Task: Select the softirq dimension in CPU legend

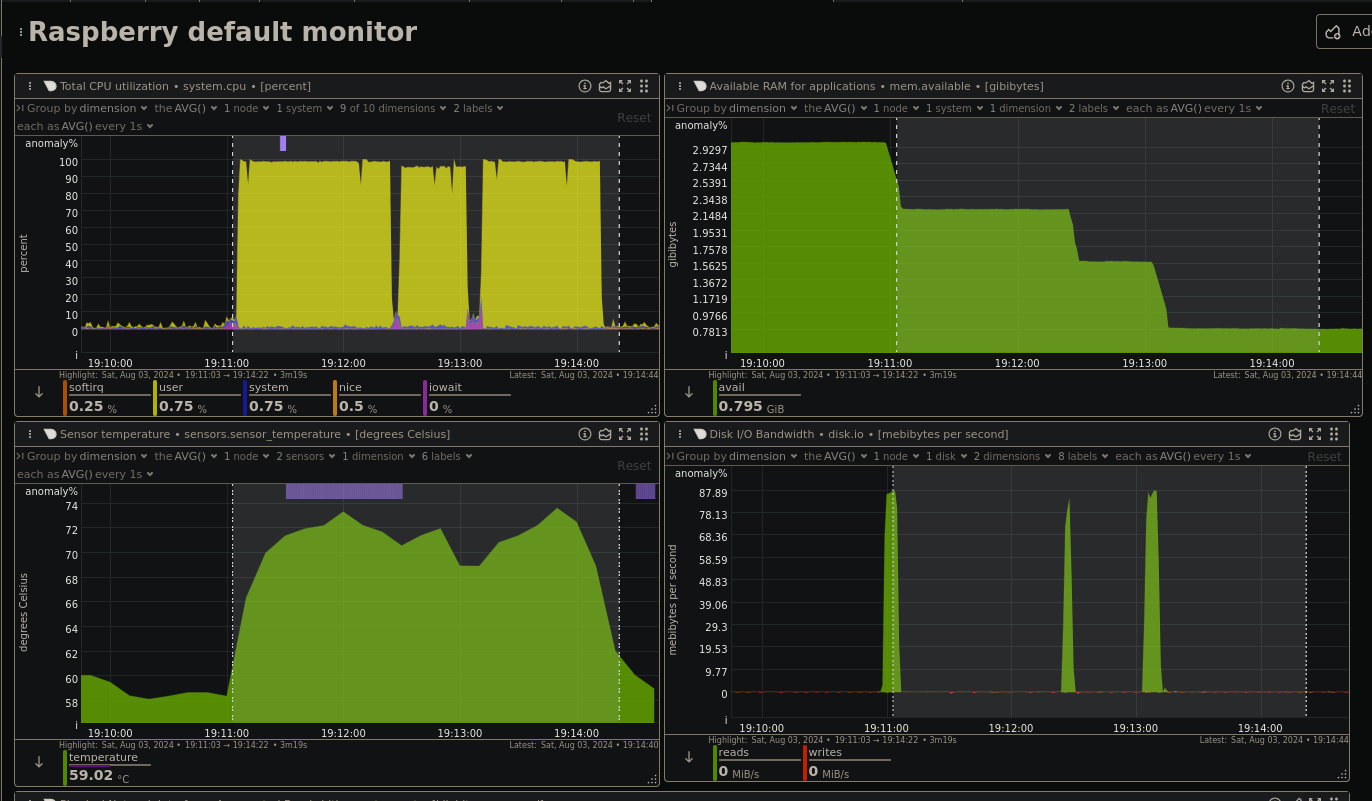Action: point(106,397)
